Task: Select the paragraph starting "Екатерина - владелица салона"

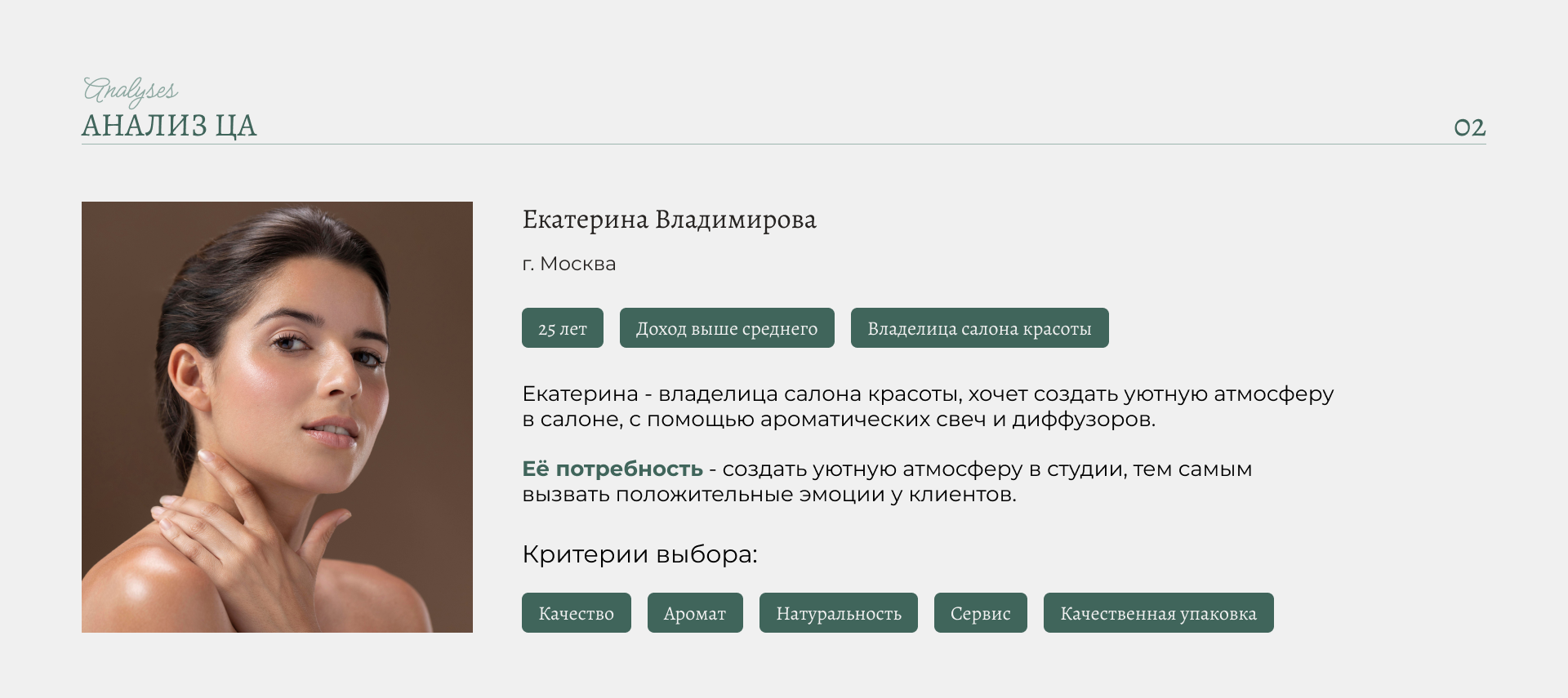Action: point(927,407)
